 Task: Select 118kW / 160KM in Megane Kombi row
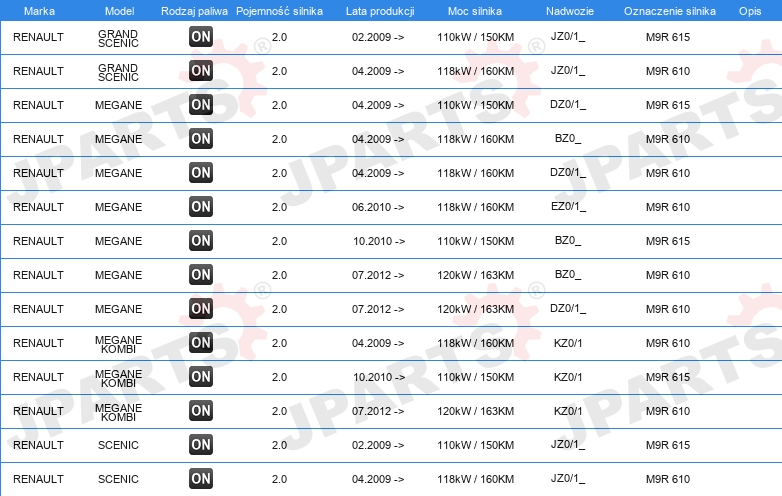click(x=476, y=343)
